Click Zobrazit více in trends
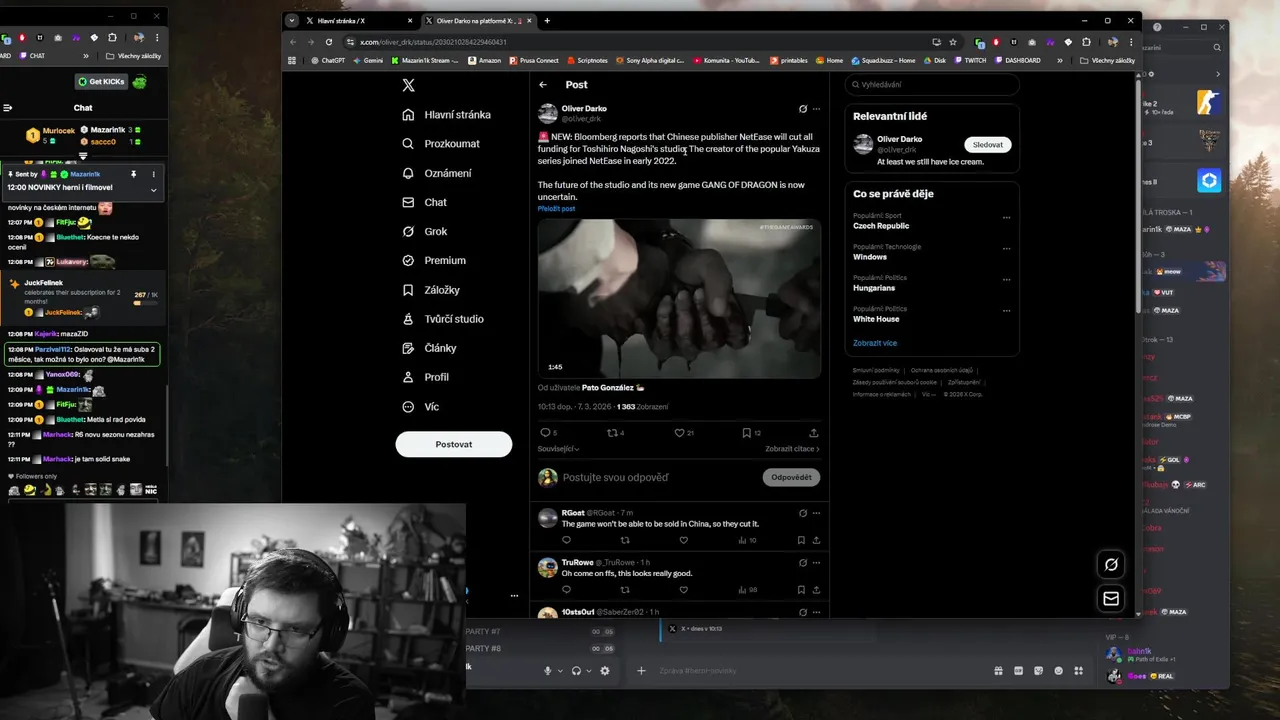 point(875,343)
